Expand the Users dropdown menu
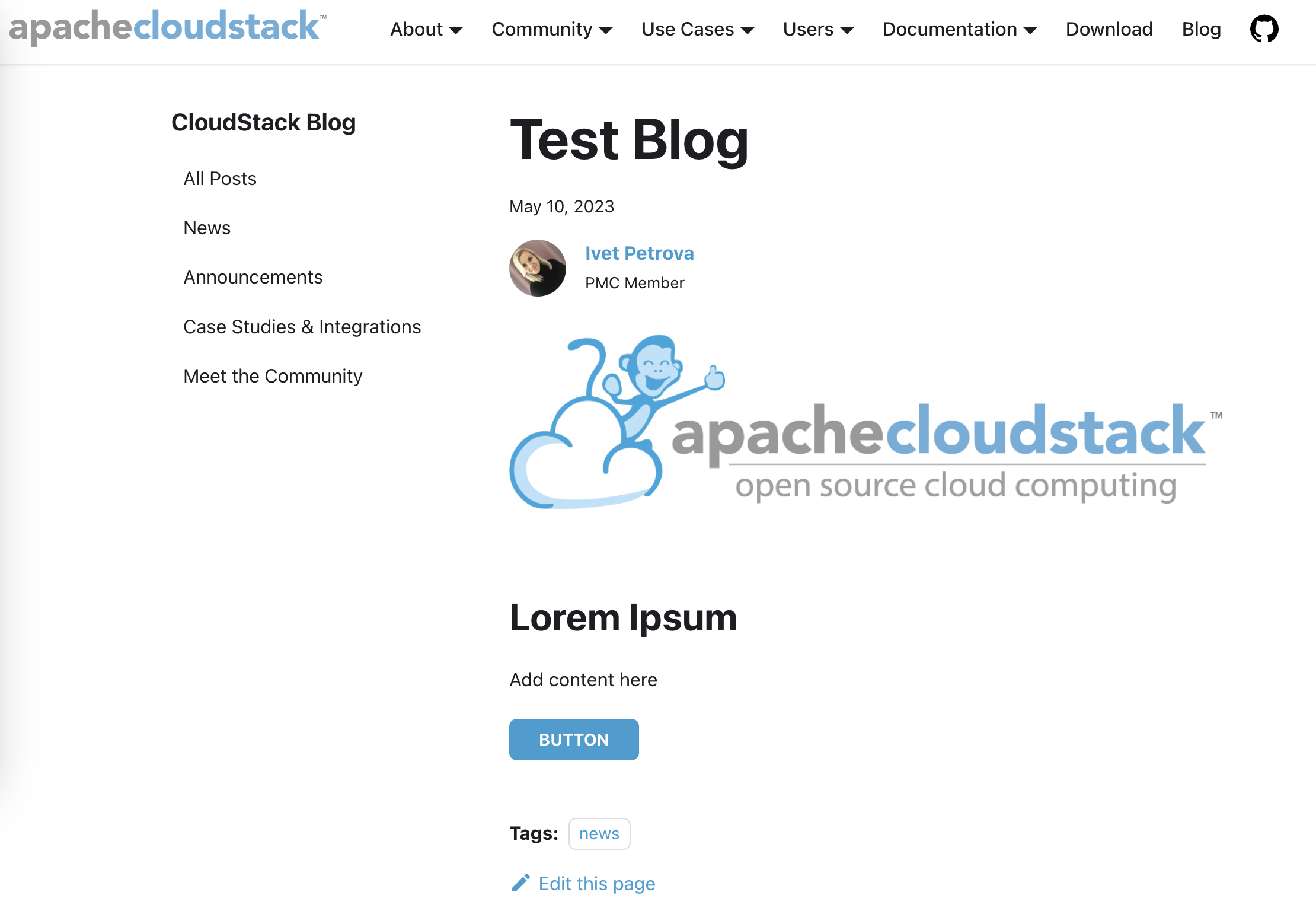The width and height of the screenshot is (1316, 911). pos(817,29)
